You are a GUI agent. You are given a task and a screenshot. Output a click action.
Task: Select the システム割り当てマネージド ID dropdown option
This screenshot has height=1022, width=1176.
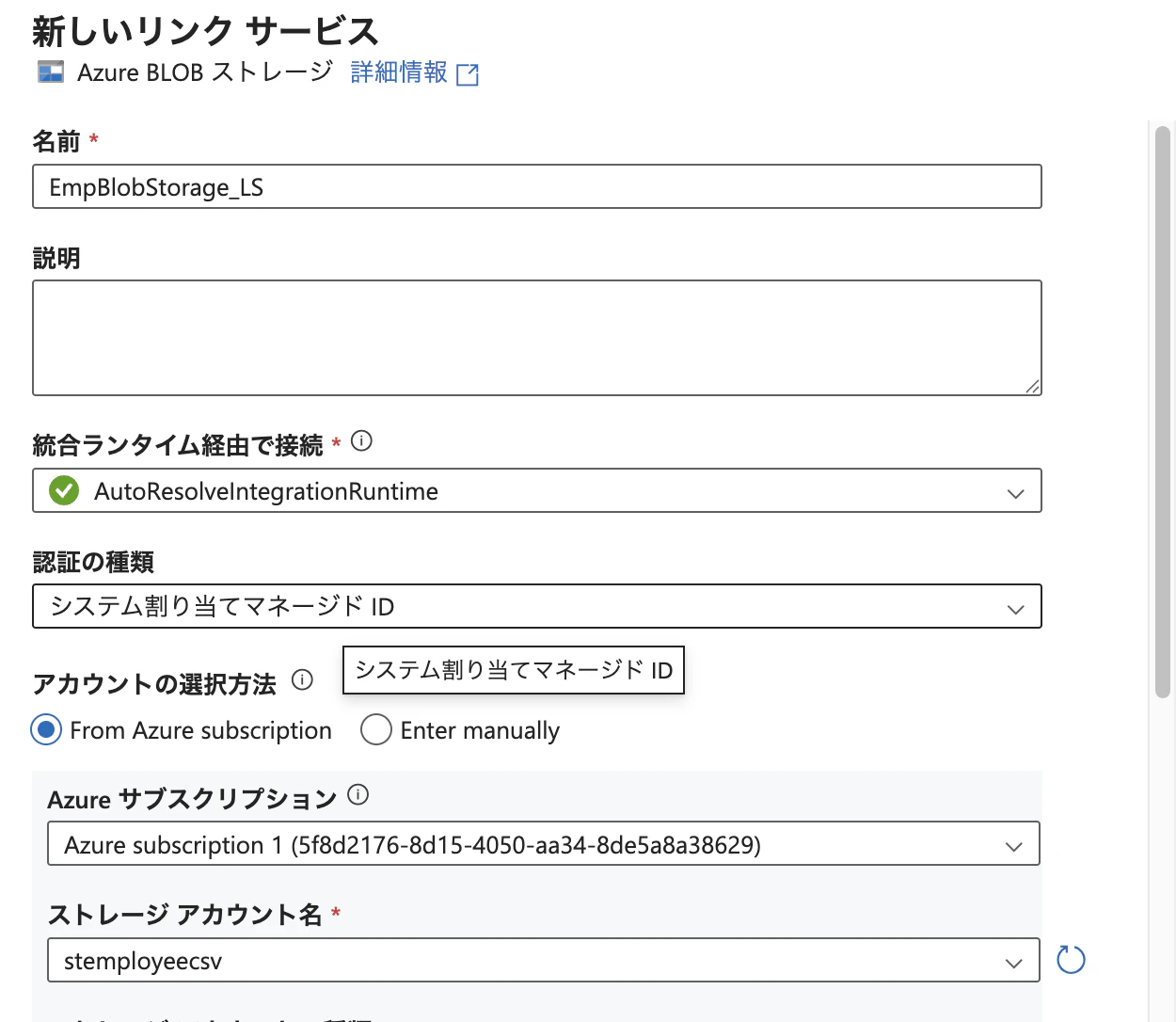tap(514, 670)
